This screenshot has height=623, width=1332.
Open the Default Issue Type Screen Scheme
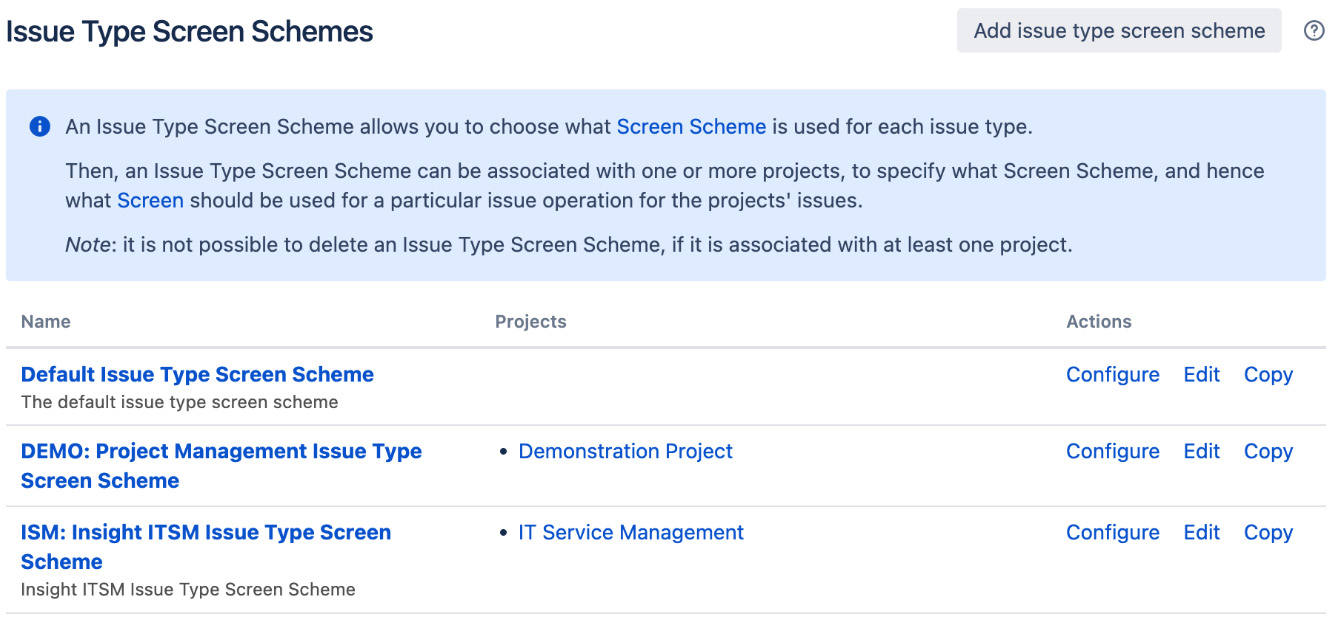coord(197,374)
